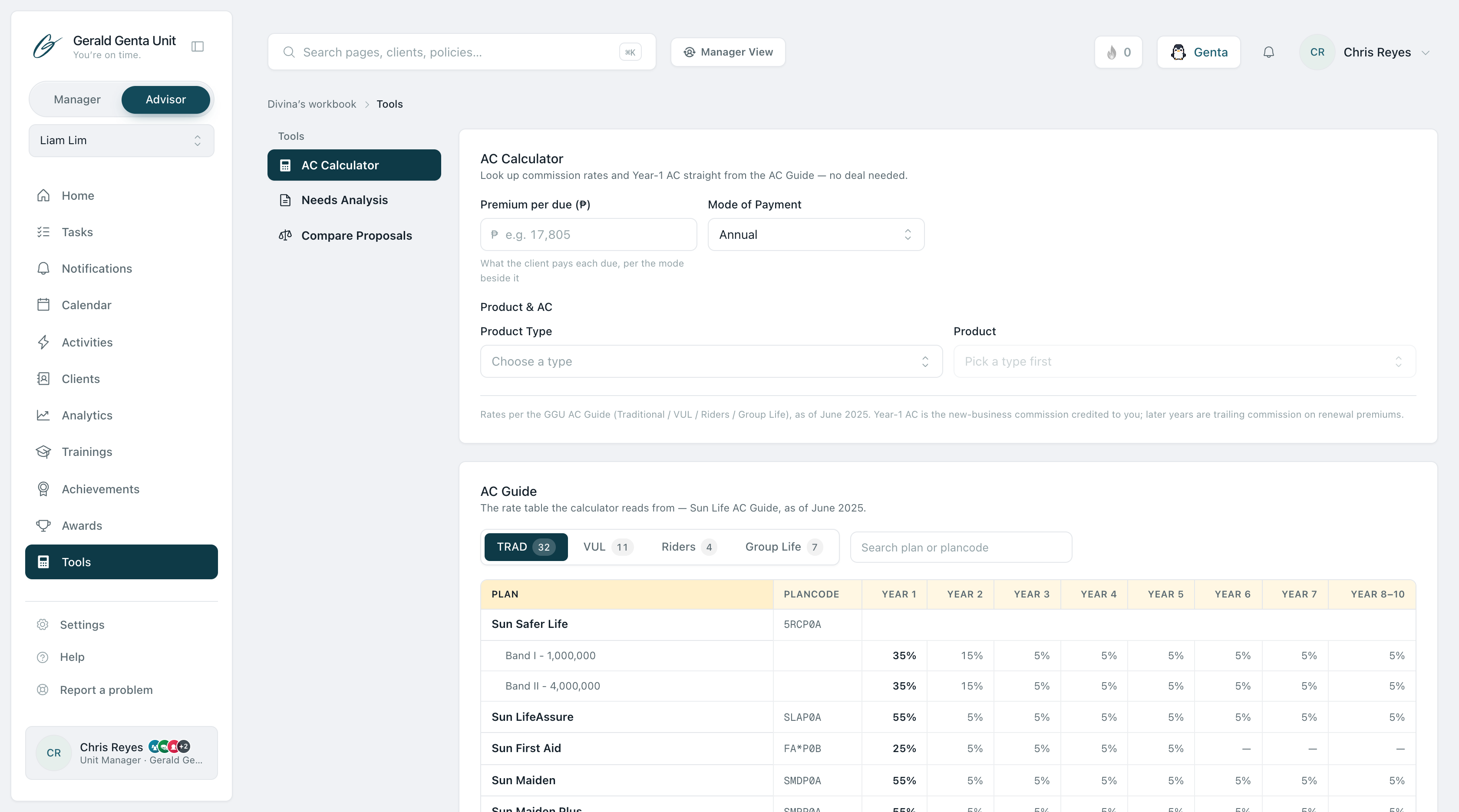Open Trainings from the sidebar
The image size is (1459, 812).
[x=121, y=452]
